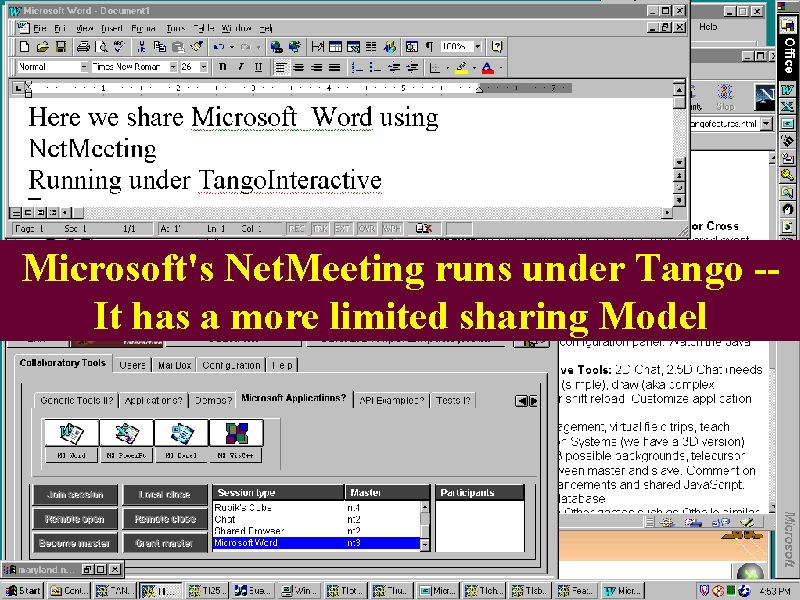Switch to the Users tab
This screenshot has height=600, width=800.
(132, 365)
